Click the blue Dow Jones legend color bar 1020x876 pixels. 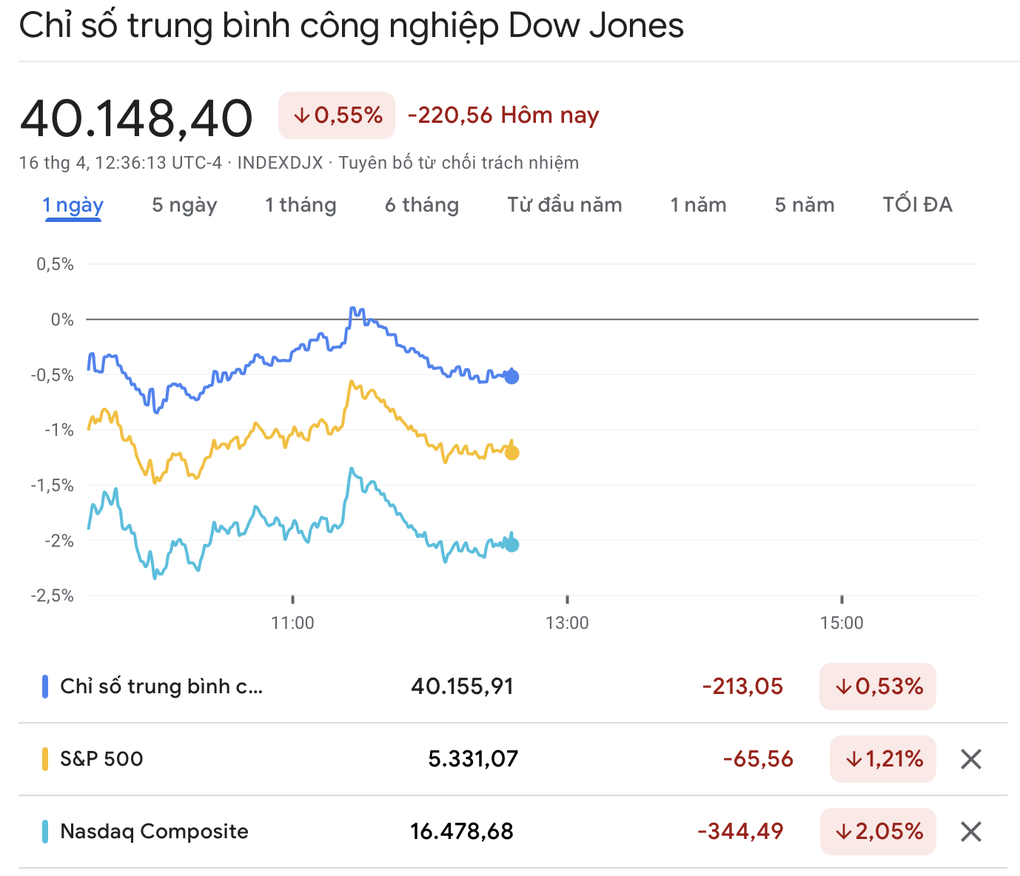(45, 687)
